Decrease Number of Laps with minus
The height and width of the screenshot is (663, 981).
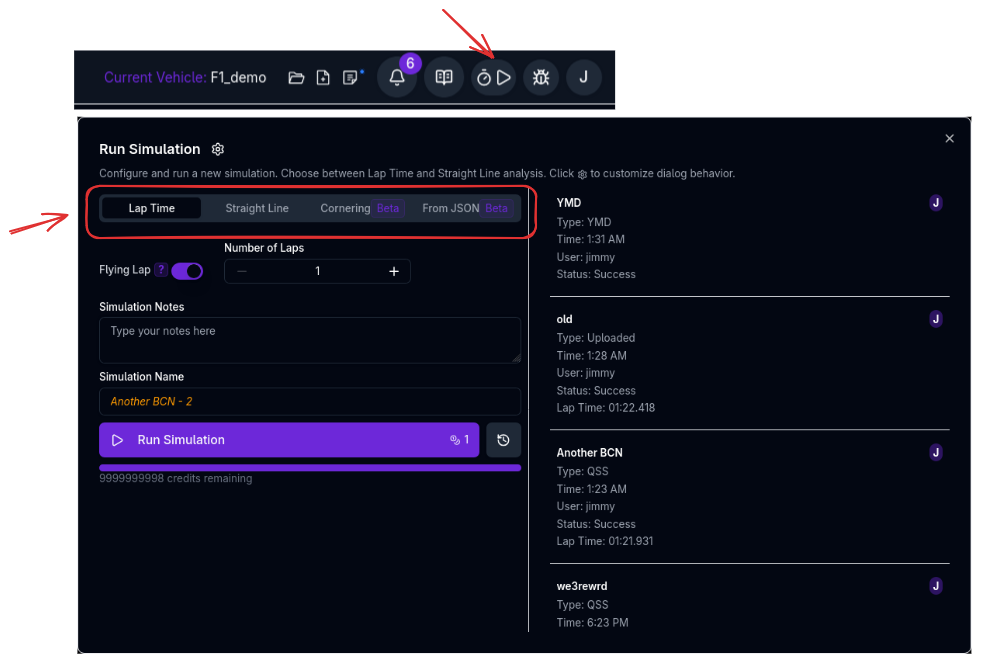pos(242,271)
